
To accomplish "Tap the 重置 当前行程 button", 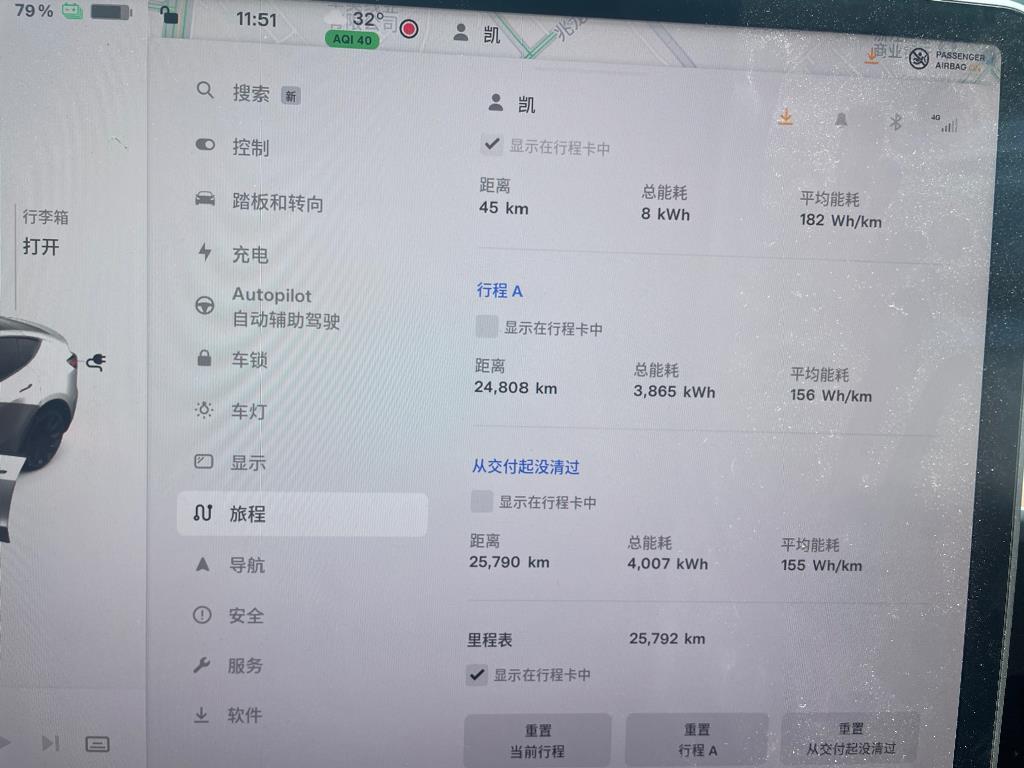I will click(x=537, y=741).
